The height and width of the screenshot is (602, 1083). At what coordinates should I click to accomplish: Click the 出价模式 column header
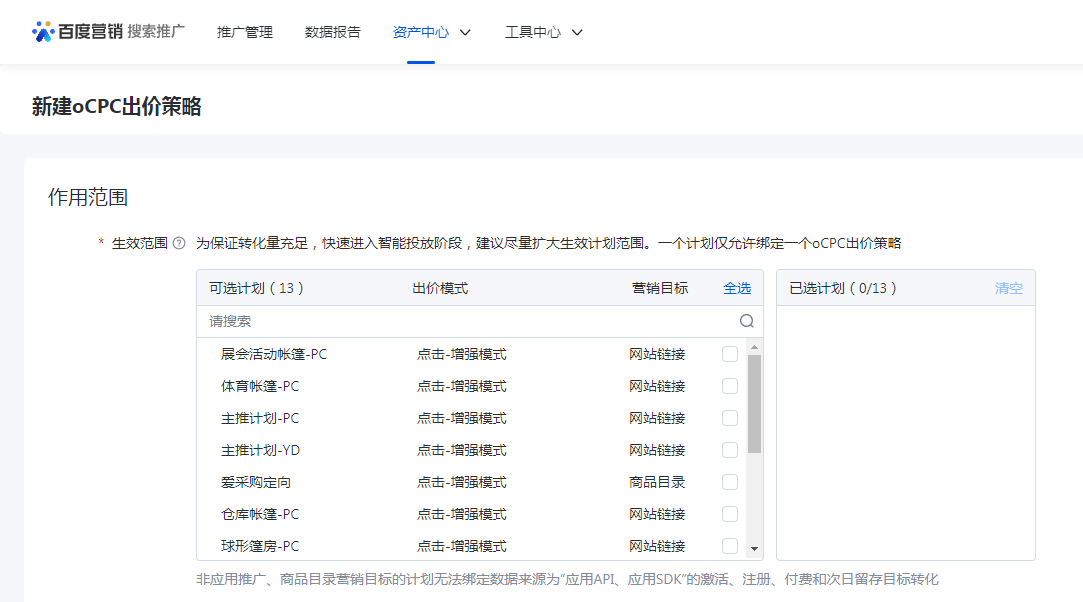440,288
